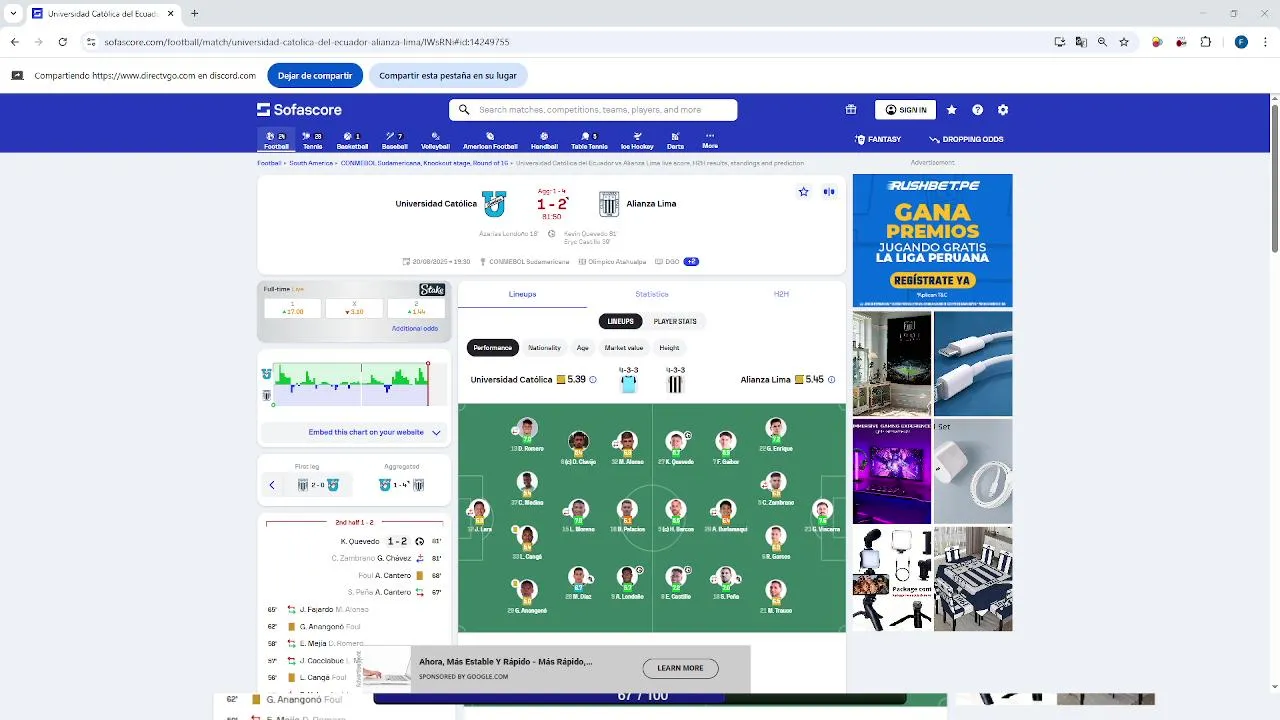Open the First leg 2-0 result
Image resolution: width=1280 pixels, height=720 pixels.
[x=318, y=485]
